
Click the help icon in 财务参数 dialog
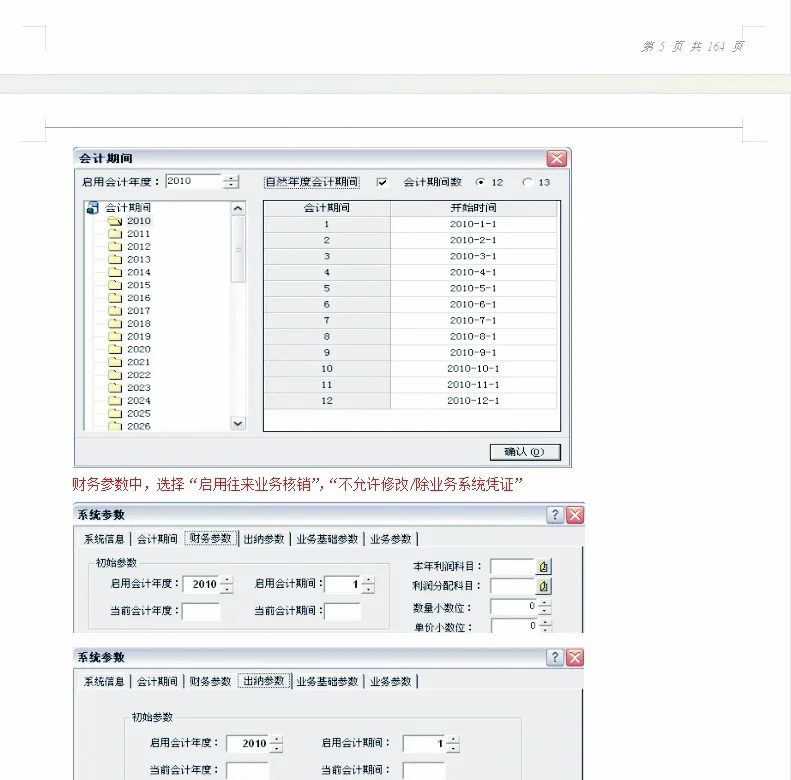(555, 515)
